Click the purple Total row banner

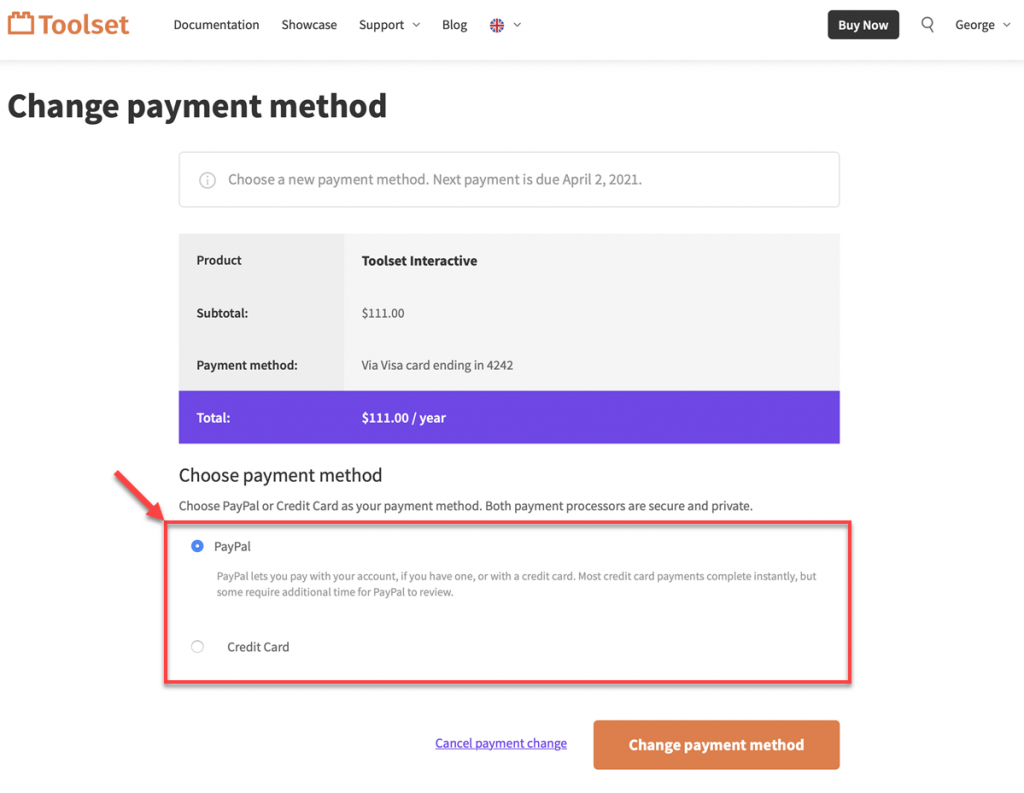point(508,417)
